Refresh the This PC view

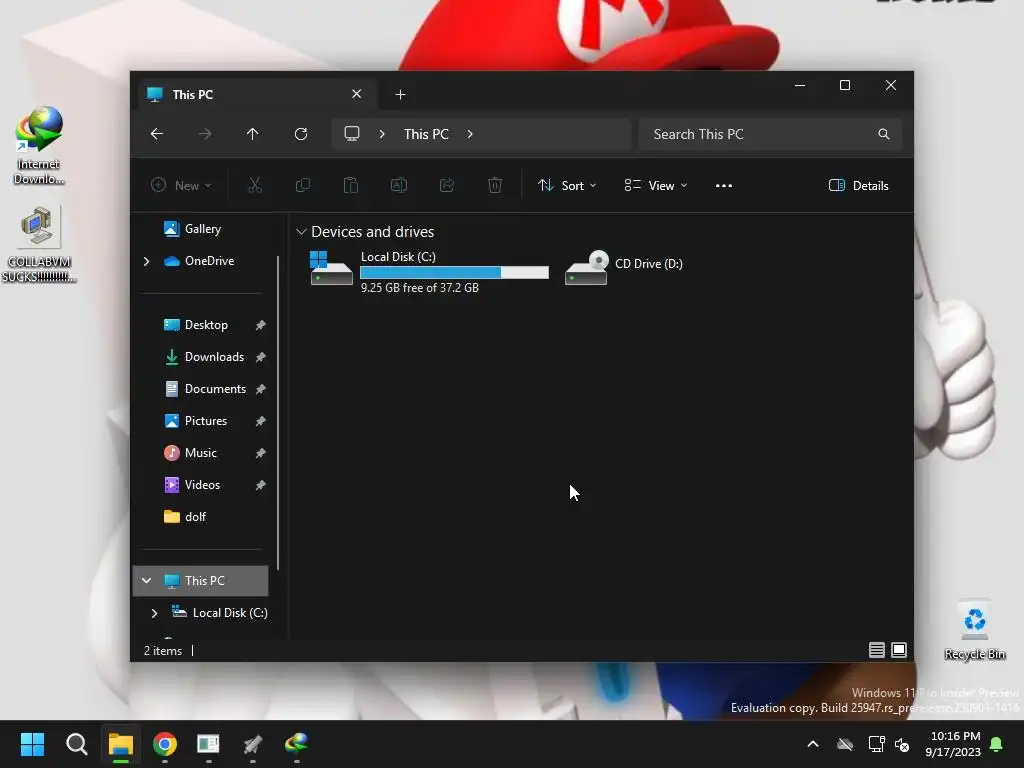click(x=301, y=134)
